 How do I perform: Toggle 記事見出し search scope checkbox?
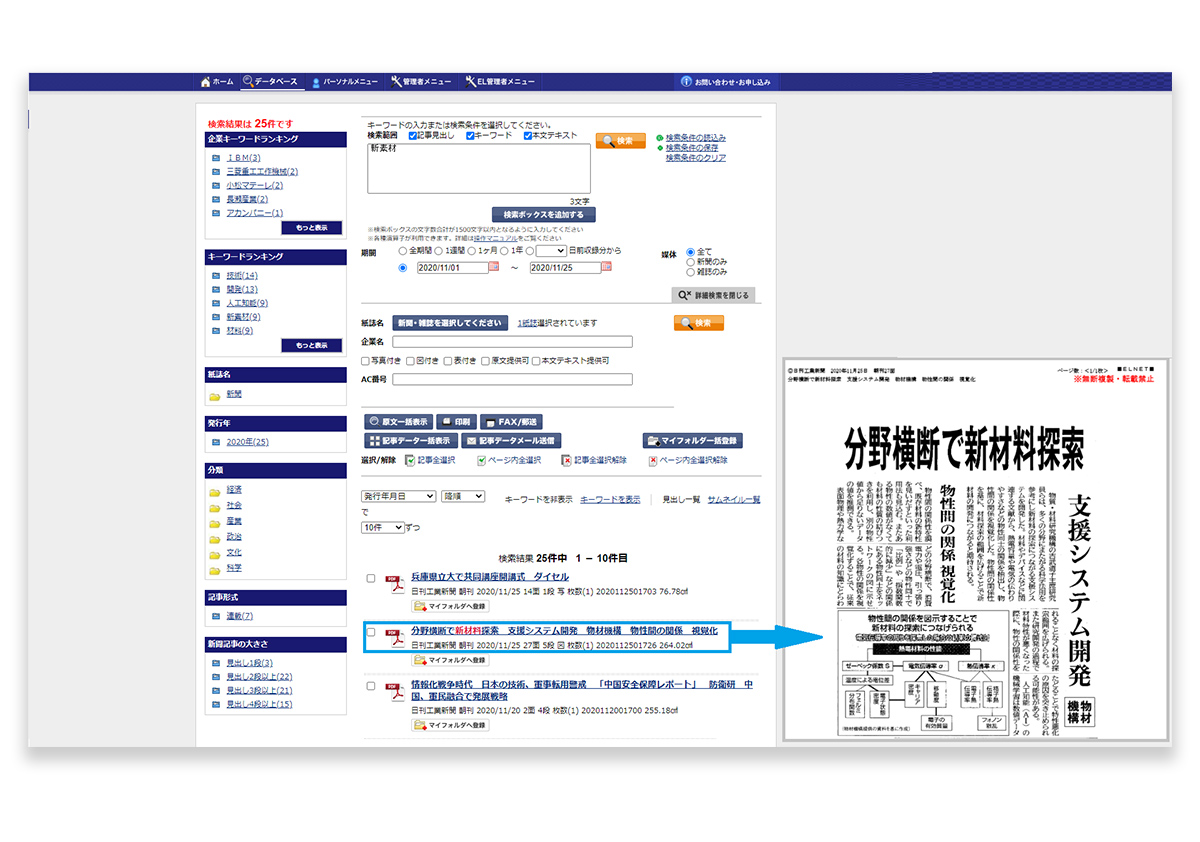coord(413,135)
